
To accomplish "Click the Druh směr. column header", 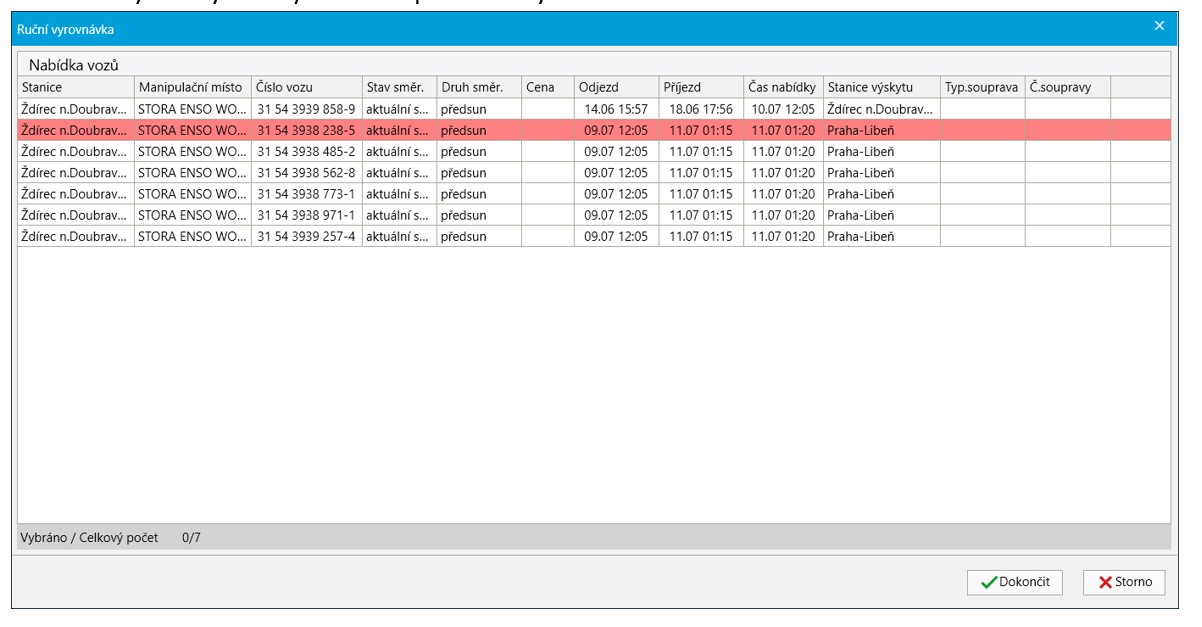I will coord(478,87).
